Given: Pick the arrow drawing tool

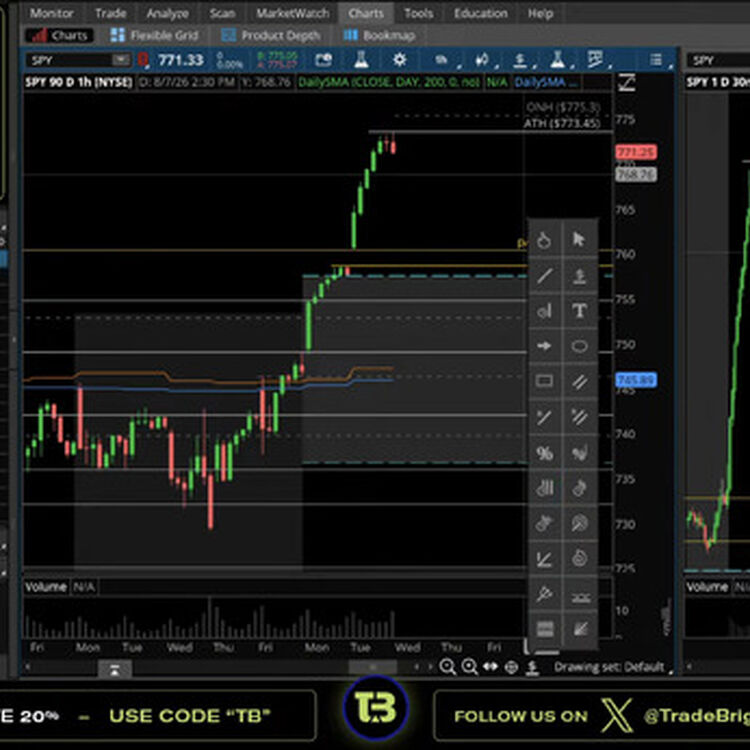Looking at the screenshot, I should pyautogui.click(x=544, y=346).
